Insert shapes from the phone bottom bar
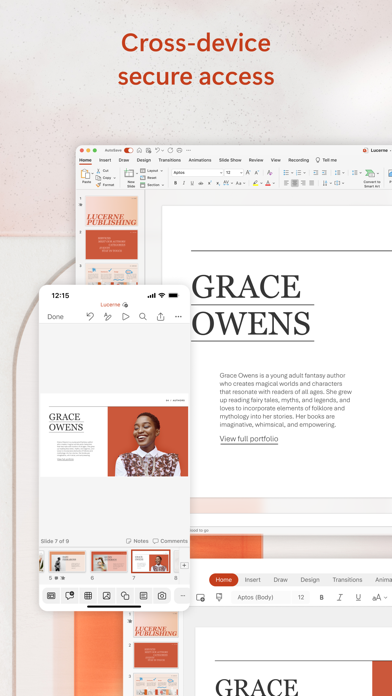The height and width of the screenshot is (696, 392). click(125, 596)
